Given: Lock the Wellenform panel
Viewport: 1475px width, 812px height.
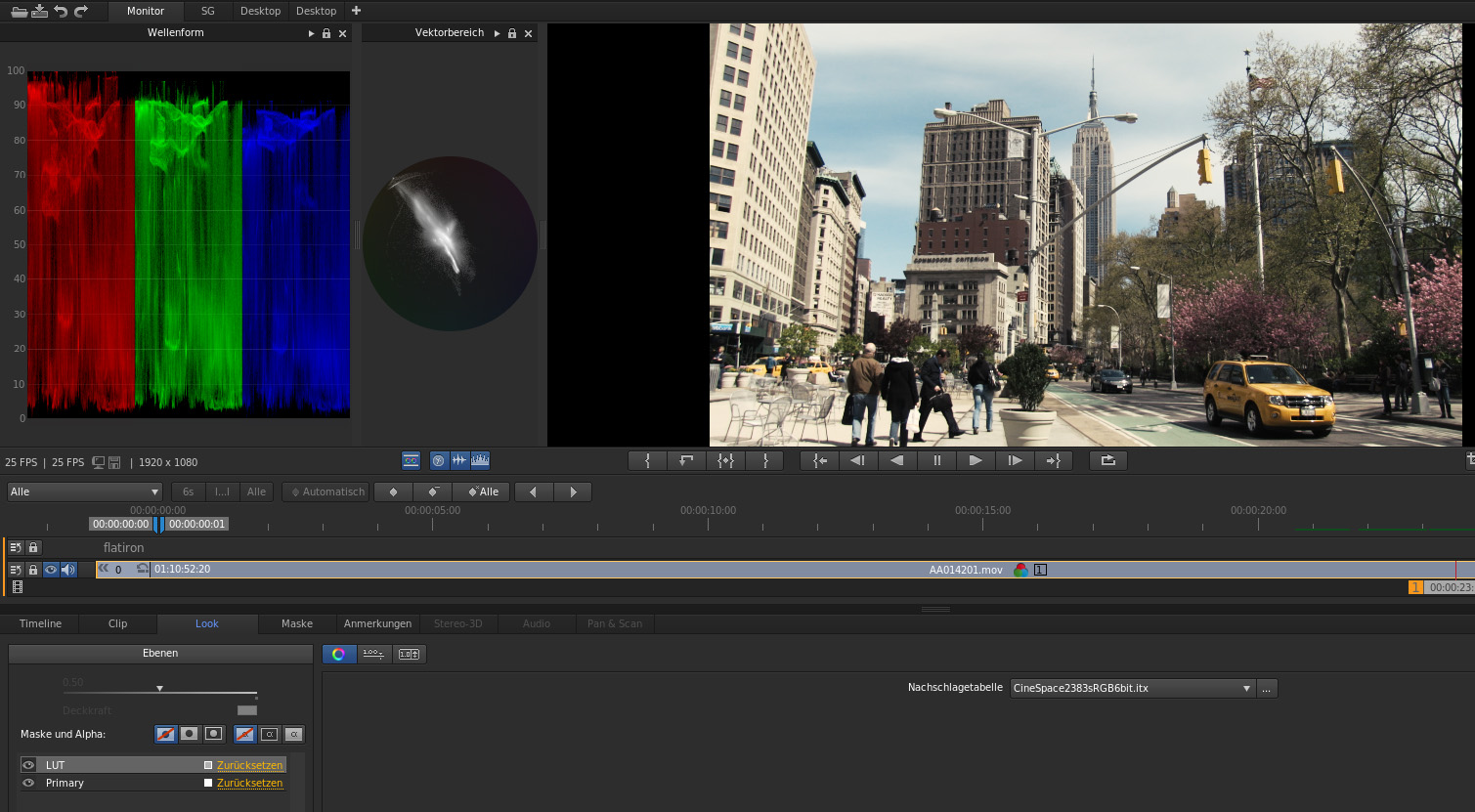Looking at the screenshot, I should 326,33.
